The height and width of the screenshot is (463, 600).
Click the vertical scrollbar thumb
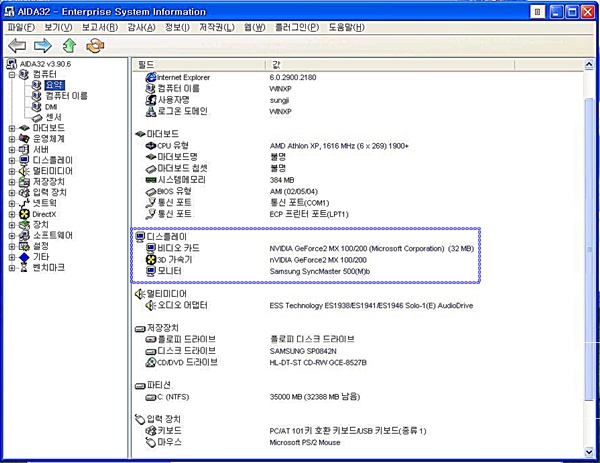point(589,249)
